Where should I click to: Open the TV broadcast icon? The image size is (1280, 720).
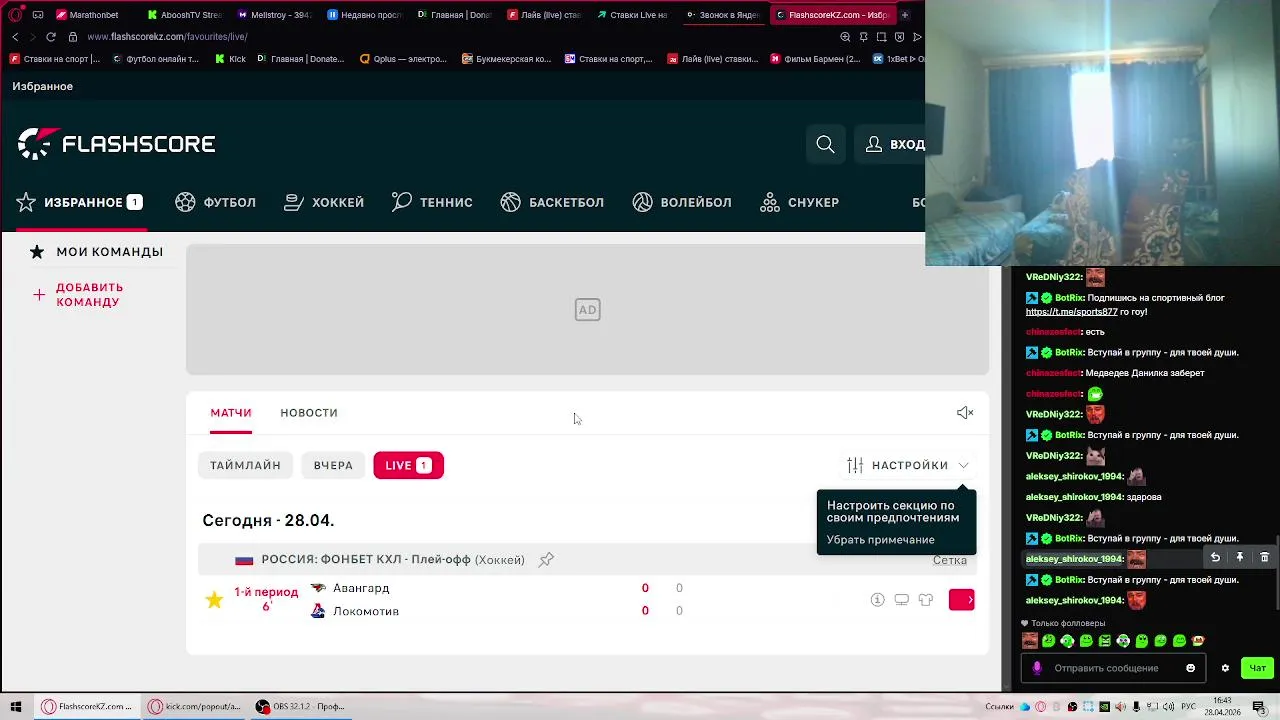click(901, 600)
